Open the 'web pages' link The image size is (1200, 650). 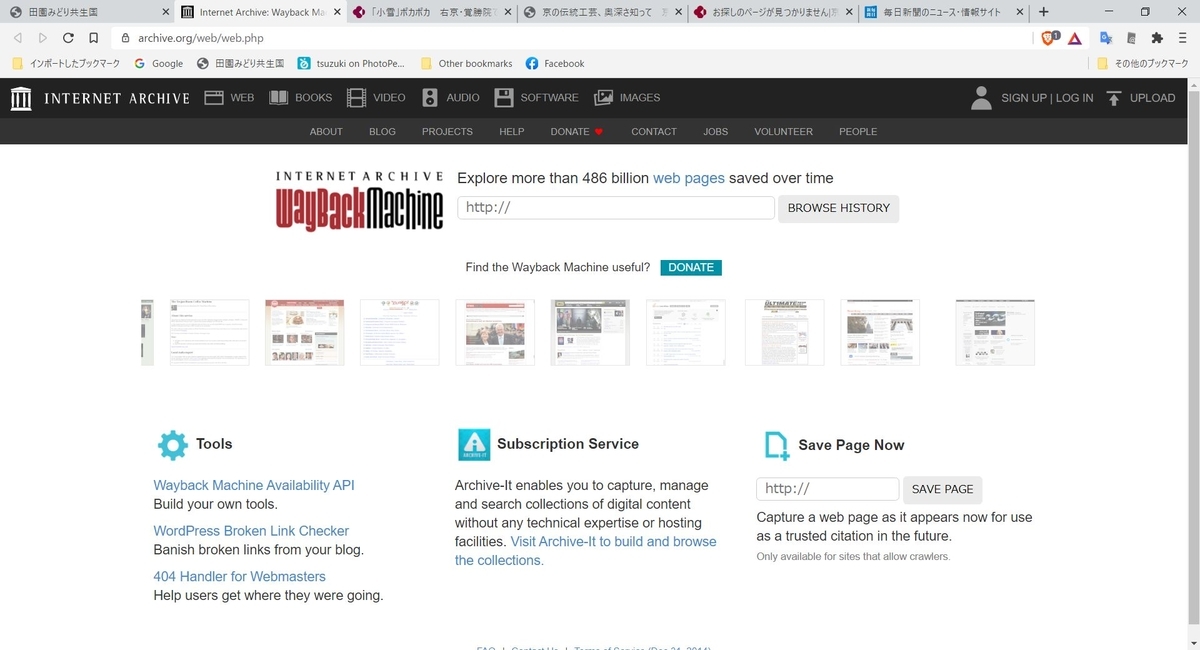pyautogui.click(x=689, y=178)
